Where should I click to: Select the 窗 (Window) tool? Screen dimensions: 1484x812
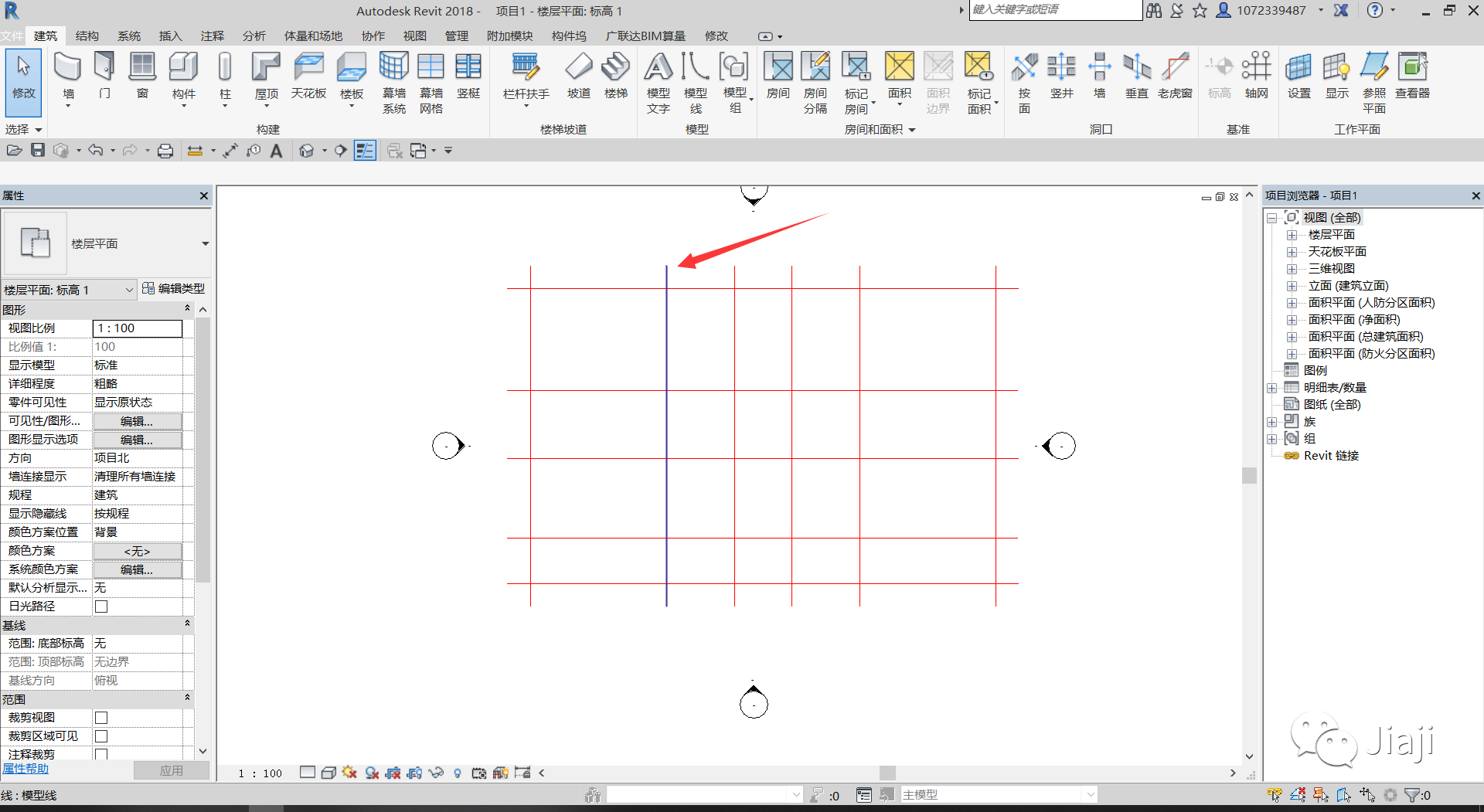tap(142, 76)
